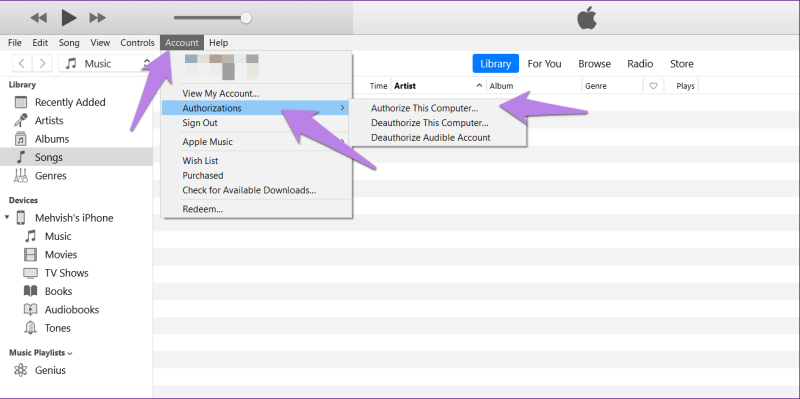Collapse Mehvish's iPhone device tree

[7, 217]
